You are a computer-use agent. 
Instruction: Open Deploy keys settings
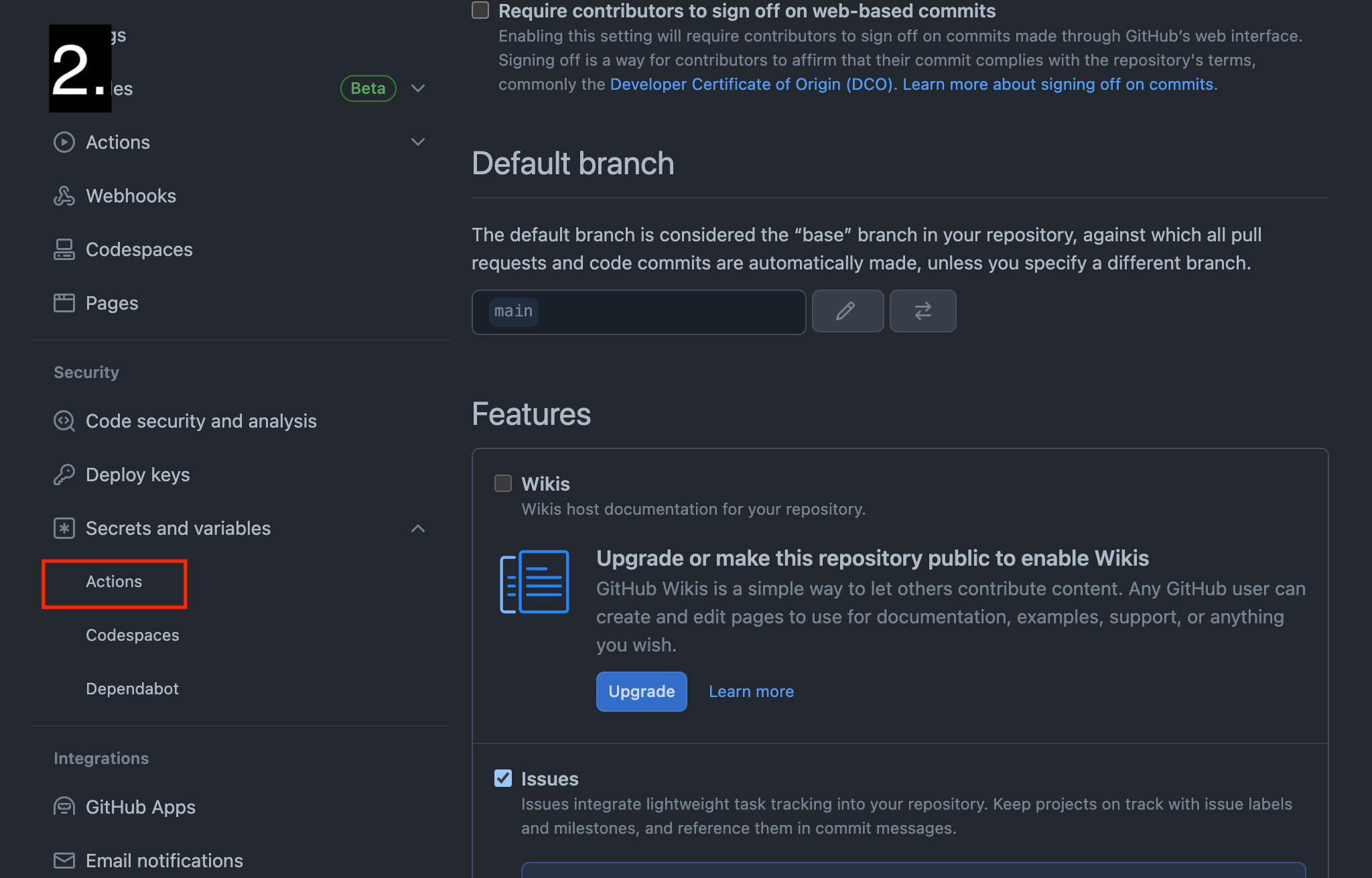(x=137, y=475)
